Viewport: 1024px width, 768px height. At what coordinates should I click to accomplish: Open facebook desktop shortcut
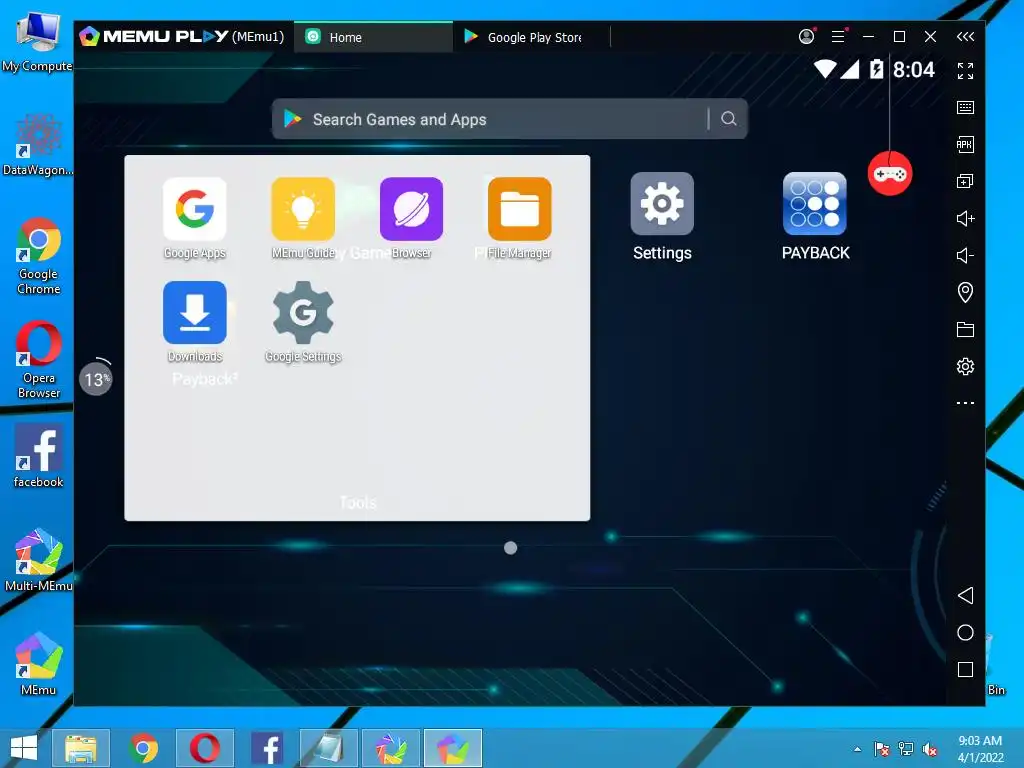point(39,456)
